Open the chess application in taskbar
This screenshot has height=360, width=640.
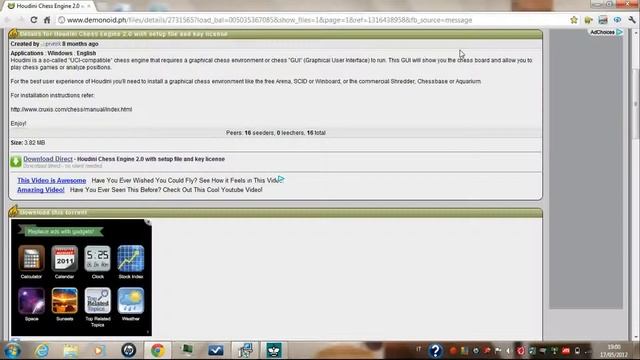(x=273, y=350)
